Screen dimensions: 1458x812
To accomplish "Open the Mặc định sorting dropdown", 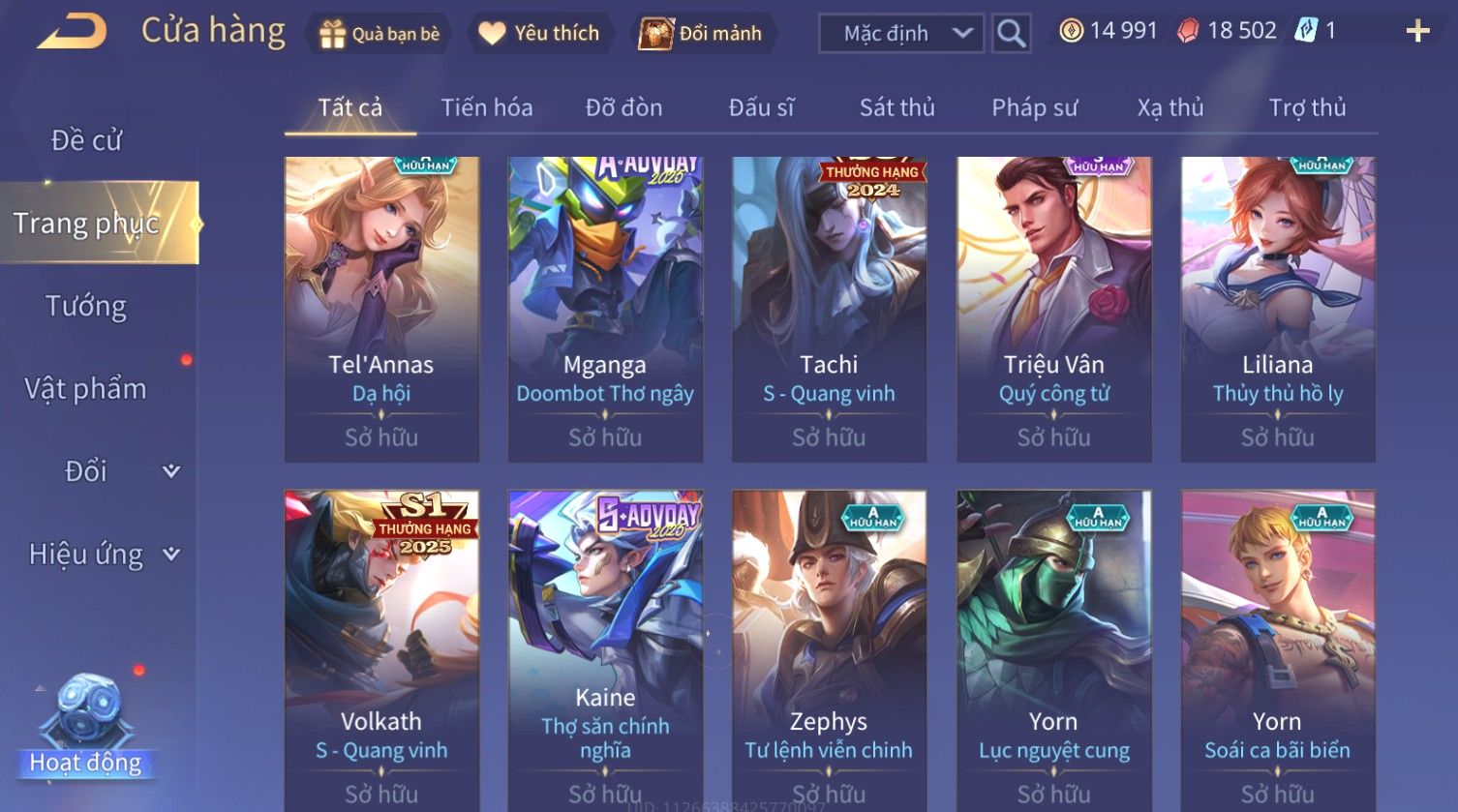I will coord(901,34).
